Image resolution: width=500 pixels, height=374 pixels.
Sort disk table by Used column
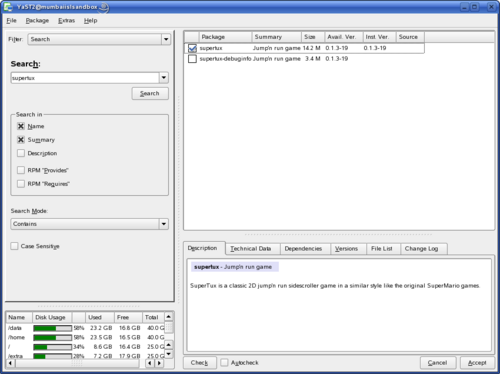100,318
